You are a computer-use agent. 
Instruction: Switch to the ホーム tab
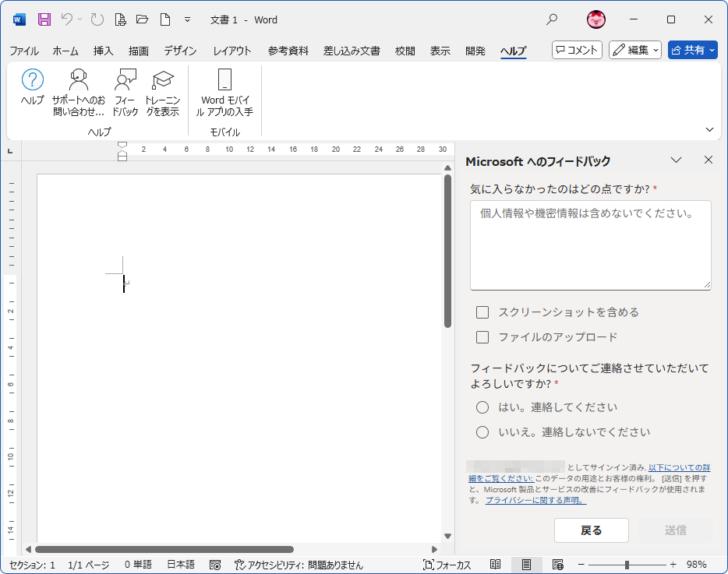[65, 51]
